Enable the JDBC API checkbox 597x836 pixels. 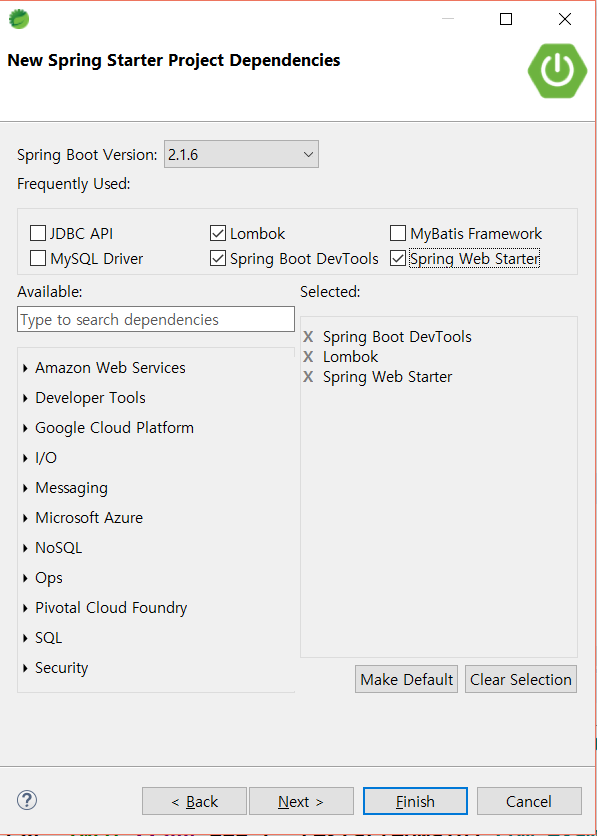38,234
